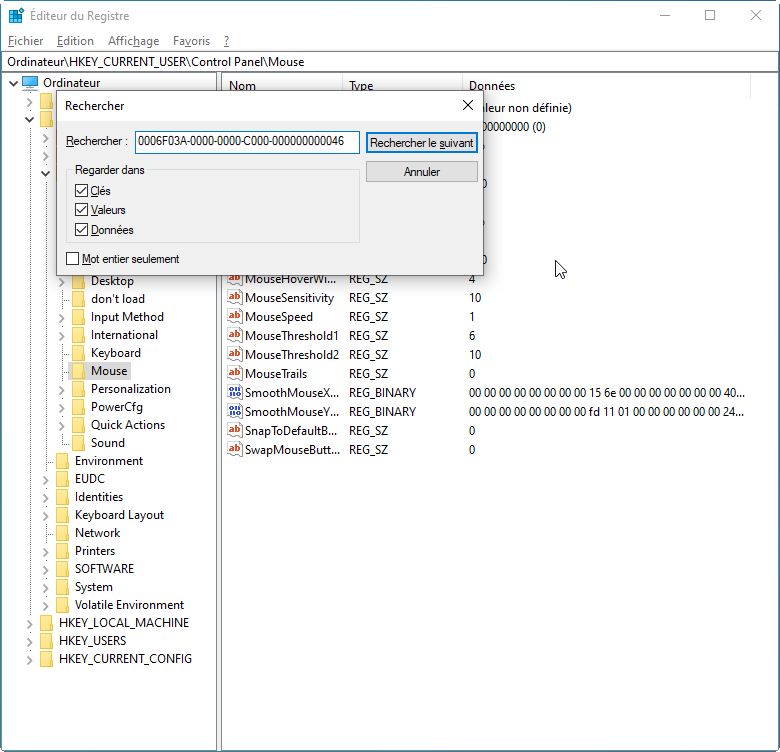780x752 pixels.
Task: Click the Keyboard folder icon in tree
Action: 79,353
